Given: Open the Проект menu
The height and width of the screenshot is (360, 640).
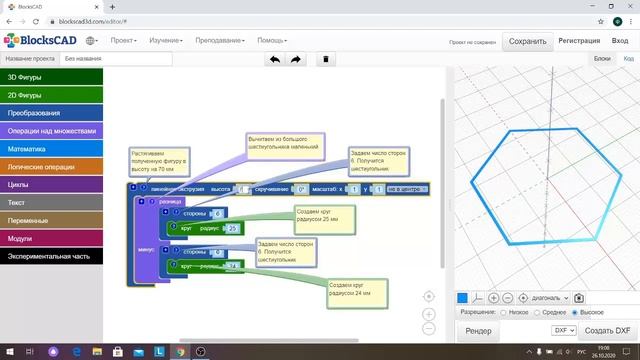Looking at the screenshot, I should pyautogui.click(x=123, y=40).
